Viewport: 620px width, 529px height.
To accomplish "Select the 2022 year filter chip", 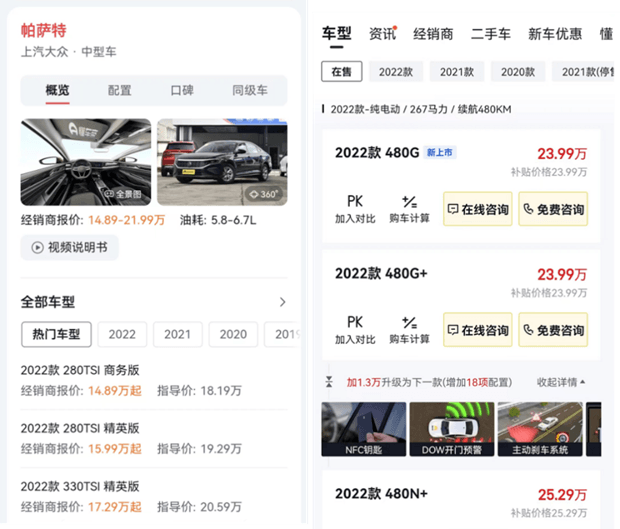I will pyautogui.click(x=122, y=334).
